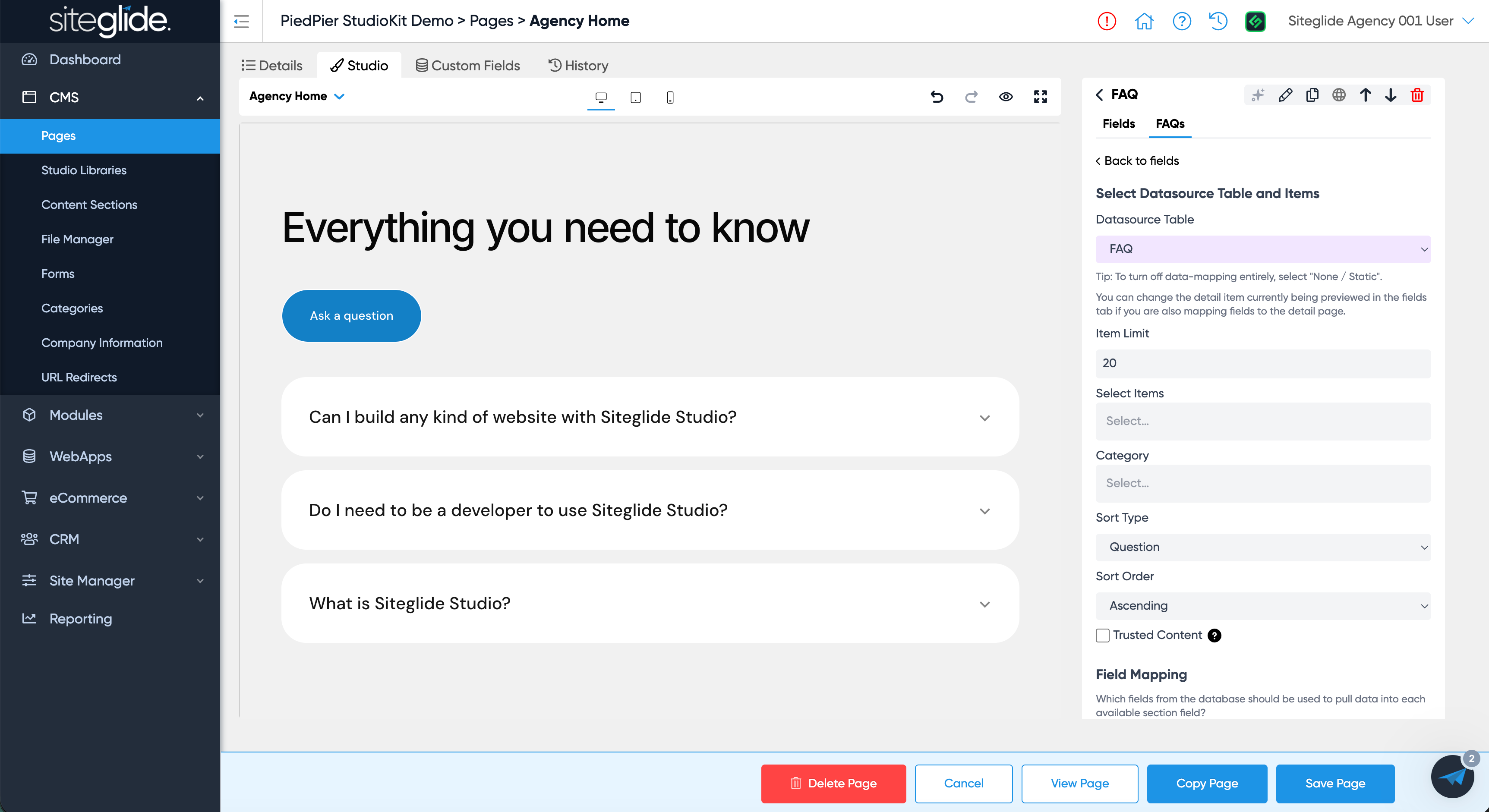Click Pages in the breadcrumb
The width and height of the screenshot is (1489, 812).
491,21
